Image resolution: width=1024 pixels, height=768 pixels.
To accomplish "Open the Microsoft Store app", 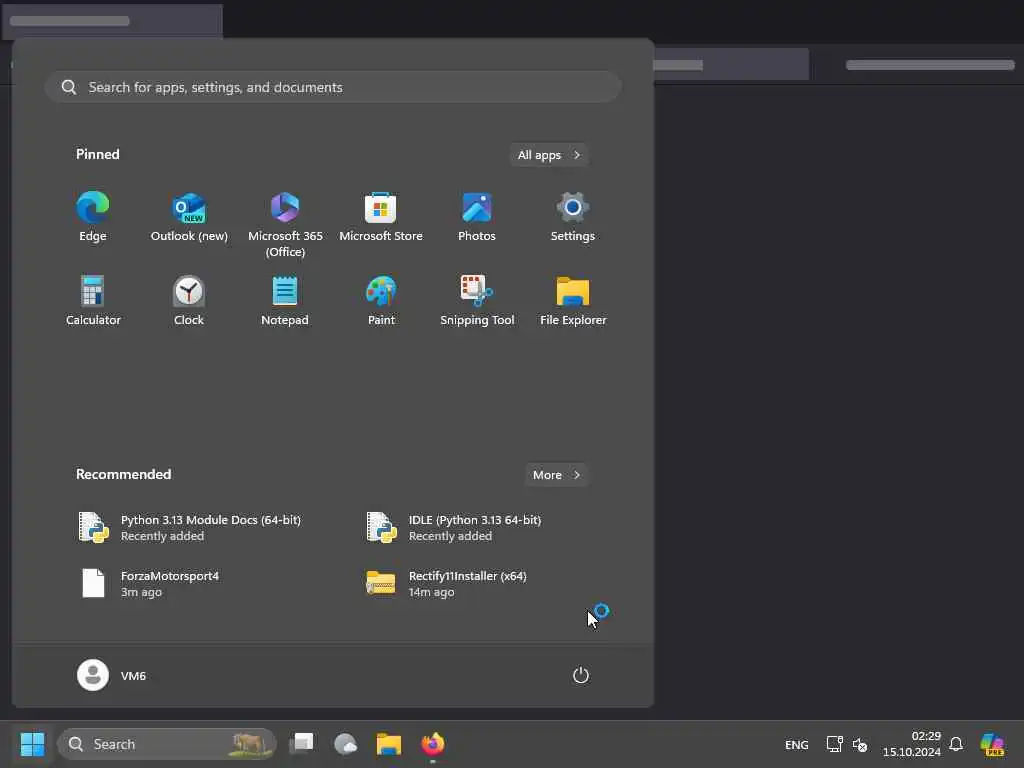I will tap(381, 217).
